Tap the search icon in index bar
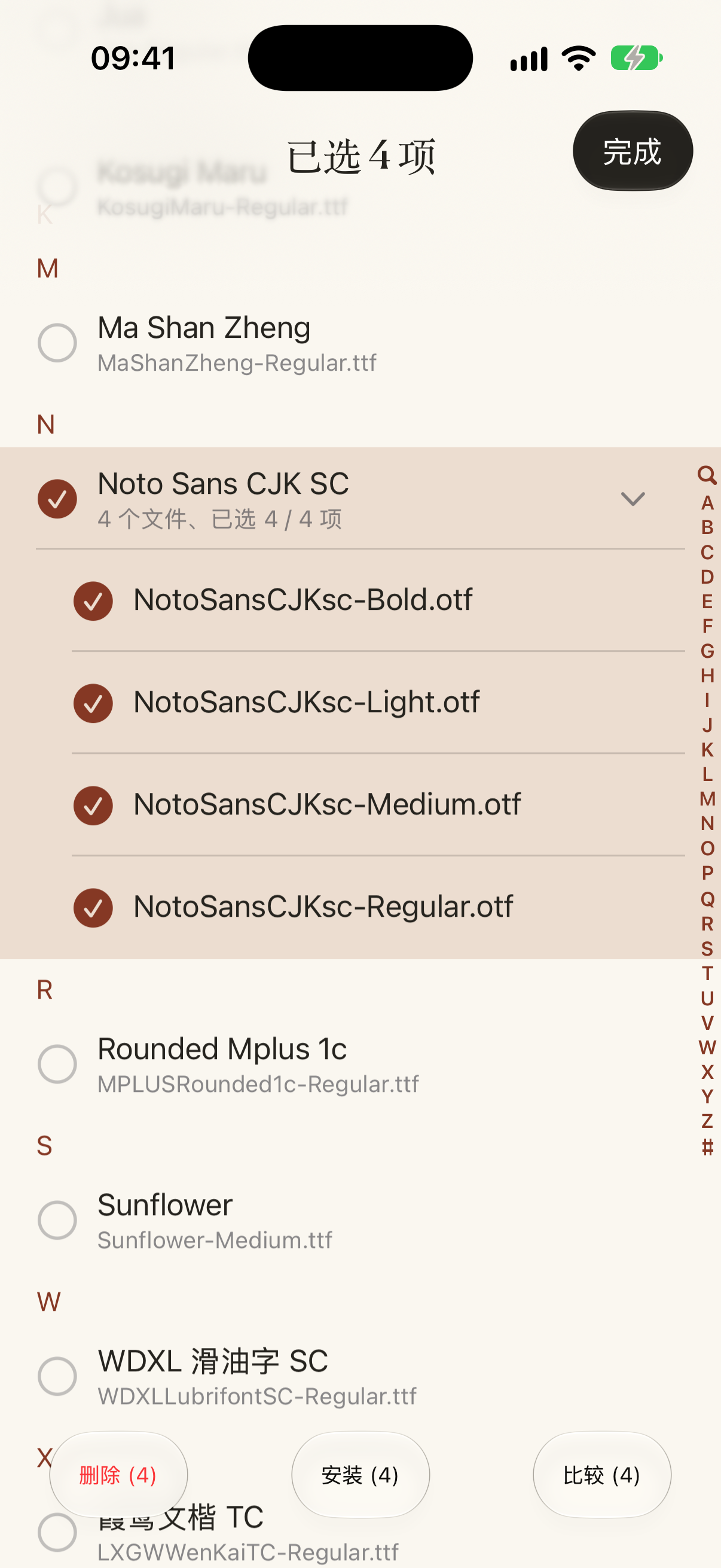721x1568 pixels. click(x=707, y=475)
